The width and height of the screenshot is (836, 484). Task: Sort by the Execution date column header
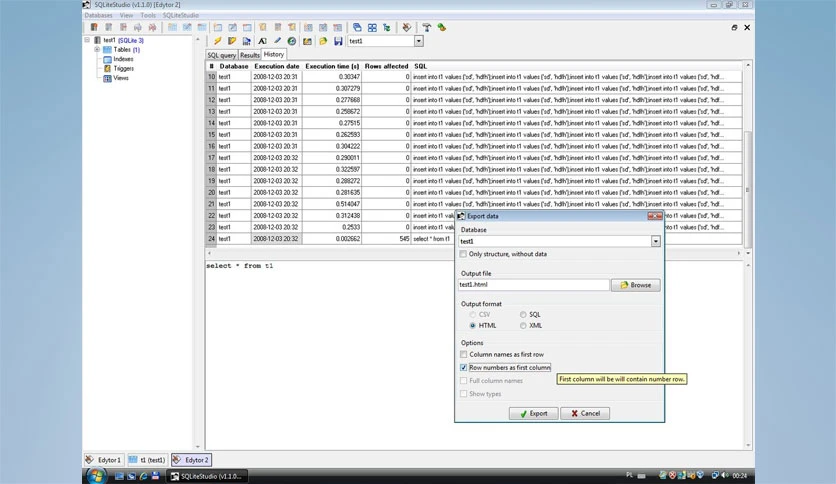coord(277,67)
